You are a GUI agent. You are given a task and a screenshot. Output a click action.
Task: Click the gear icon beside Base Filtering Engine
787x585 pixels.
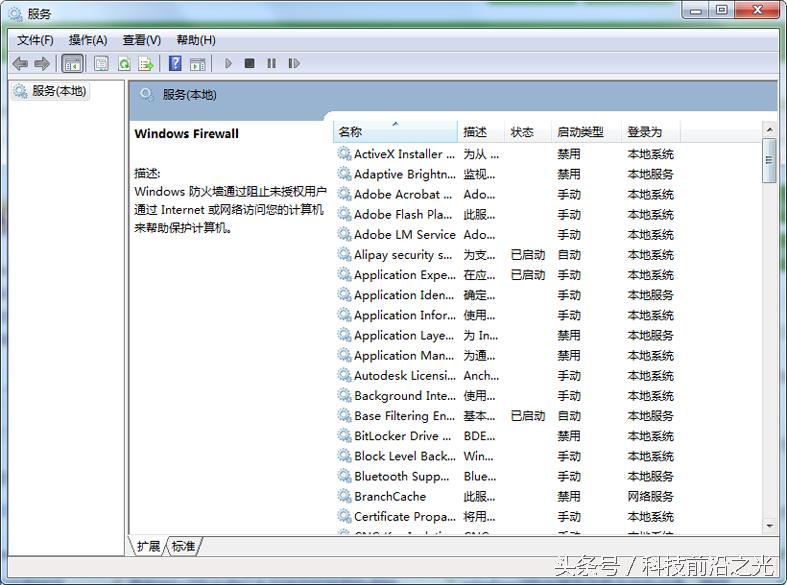[x=344, y=415]
